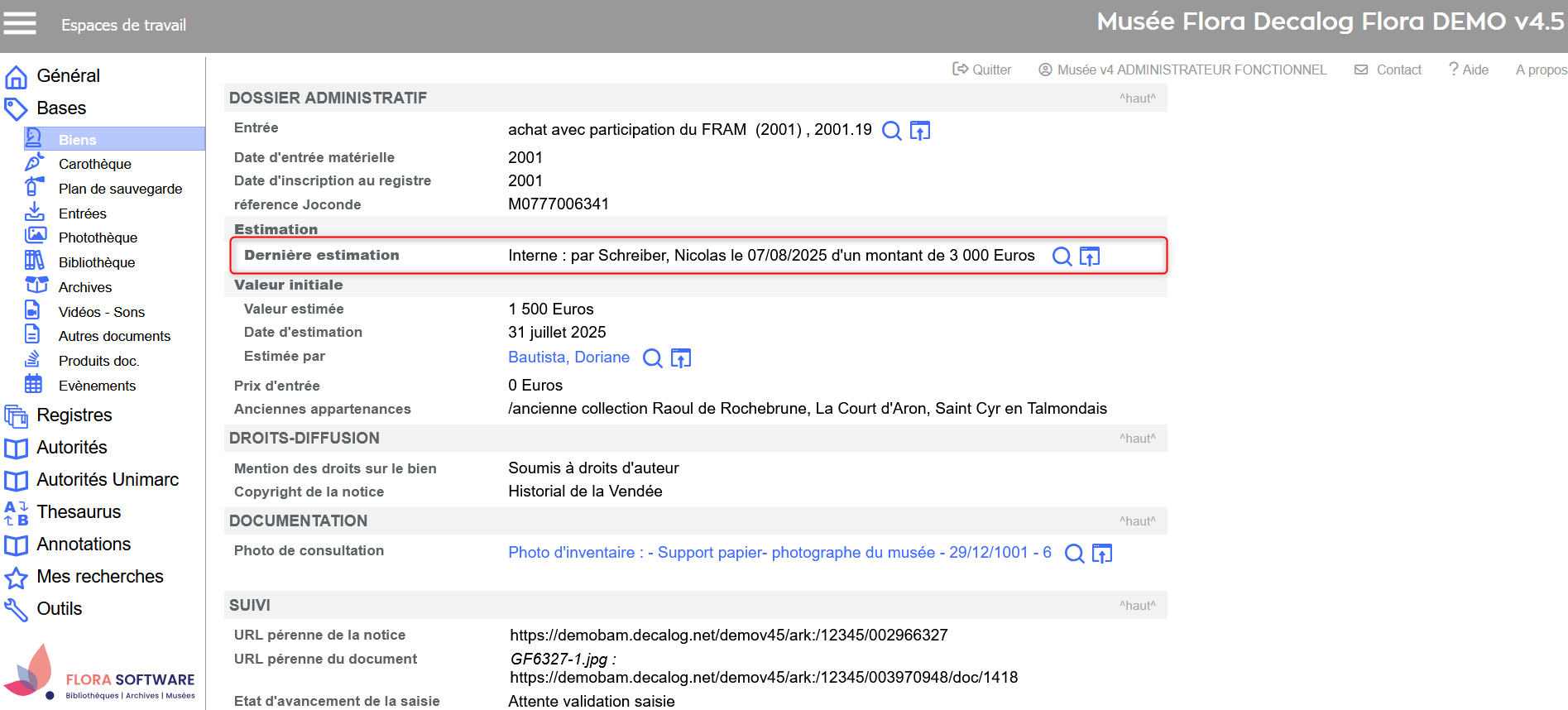Expand the Thesaurus sidebar section
Screen dimensions: 1568x710
pyautogui.click(x=79, y=512)
